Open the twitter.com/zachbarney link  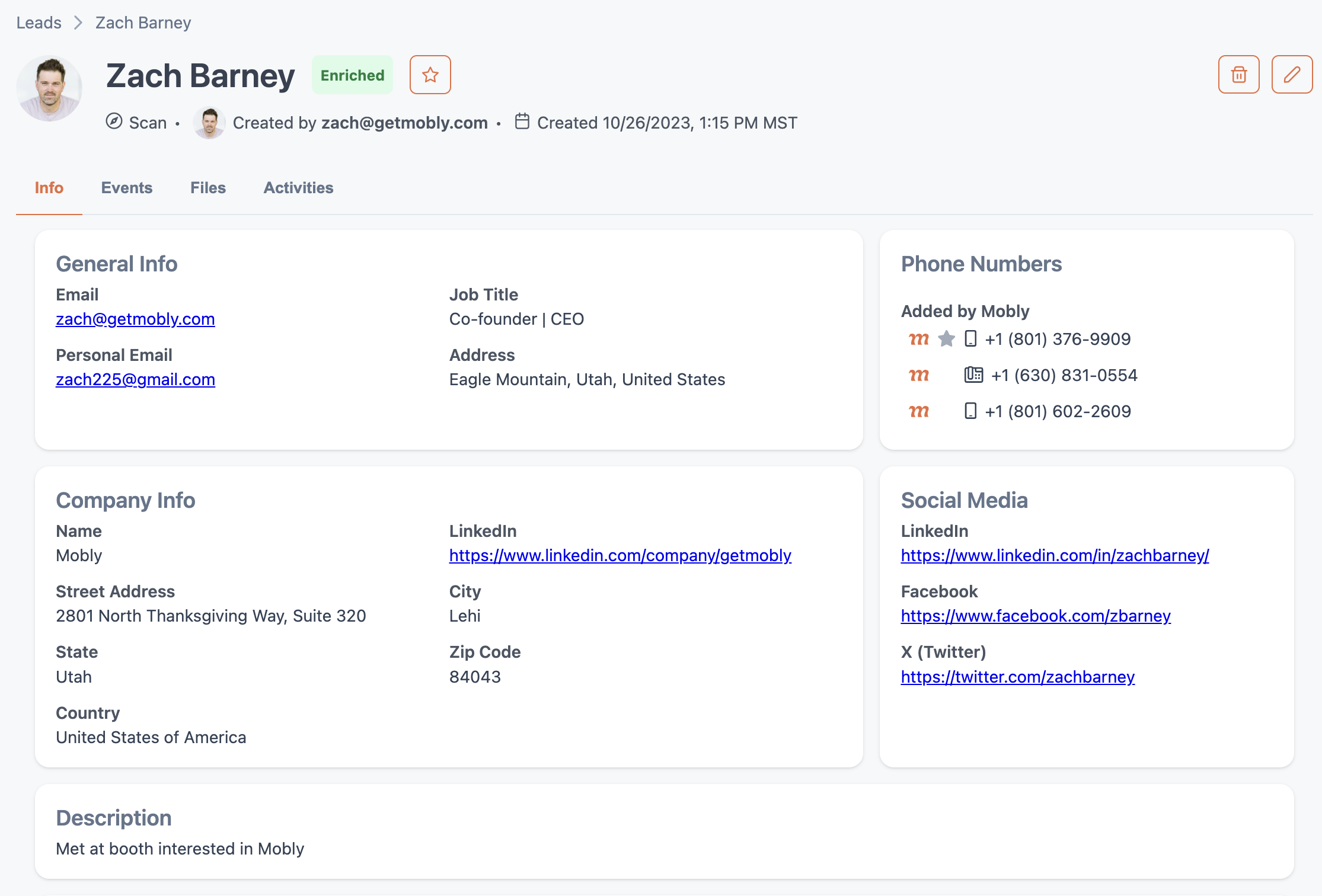point(1017,677)
